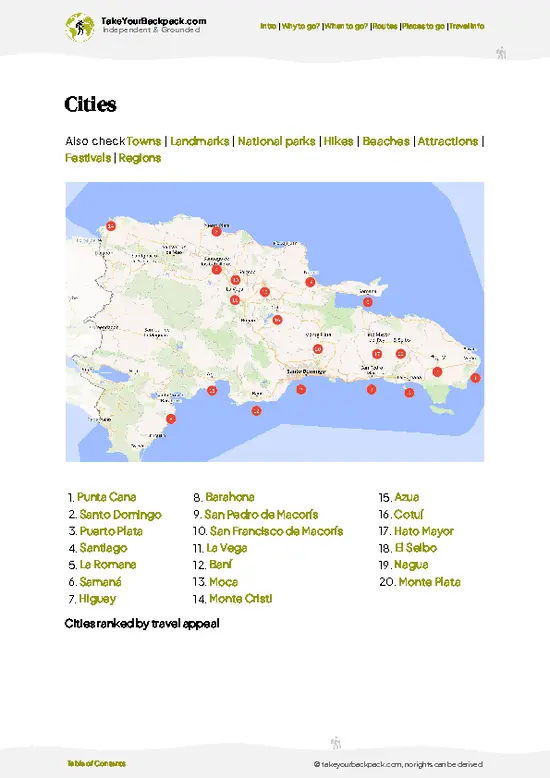Go to Table of Contents in footer

pos(96,764)
